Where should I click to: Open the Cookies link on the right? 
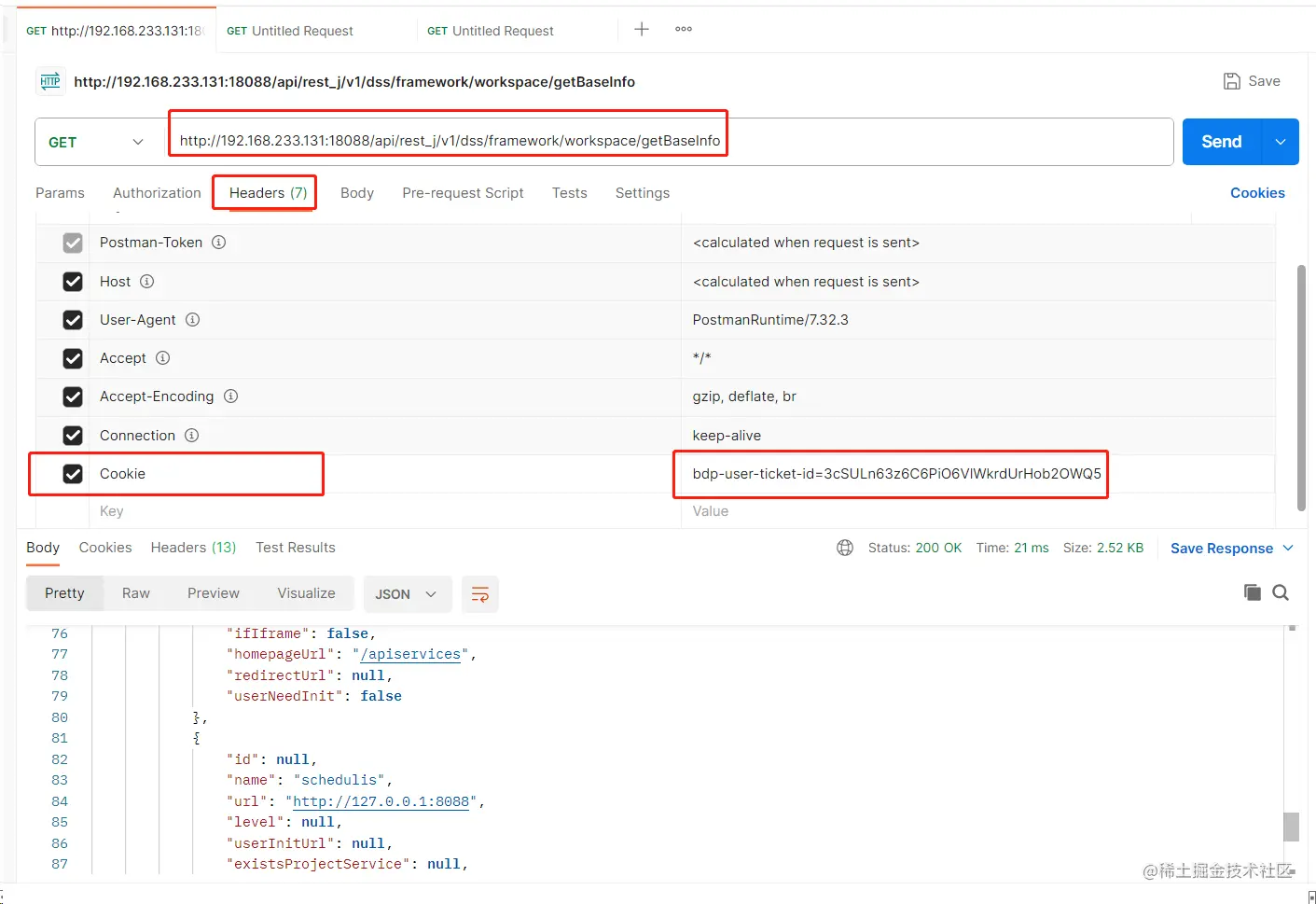[1257, 193]
